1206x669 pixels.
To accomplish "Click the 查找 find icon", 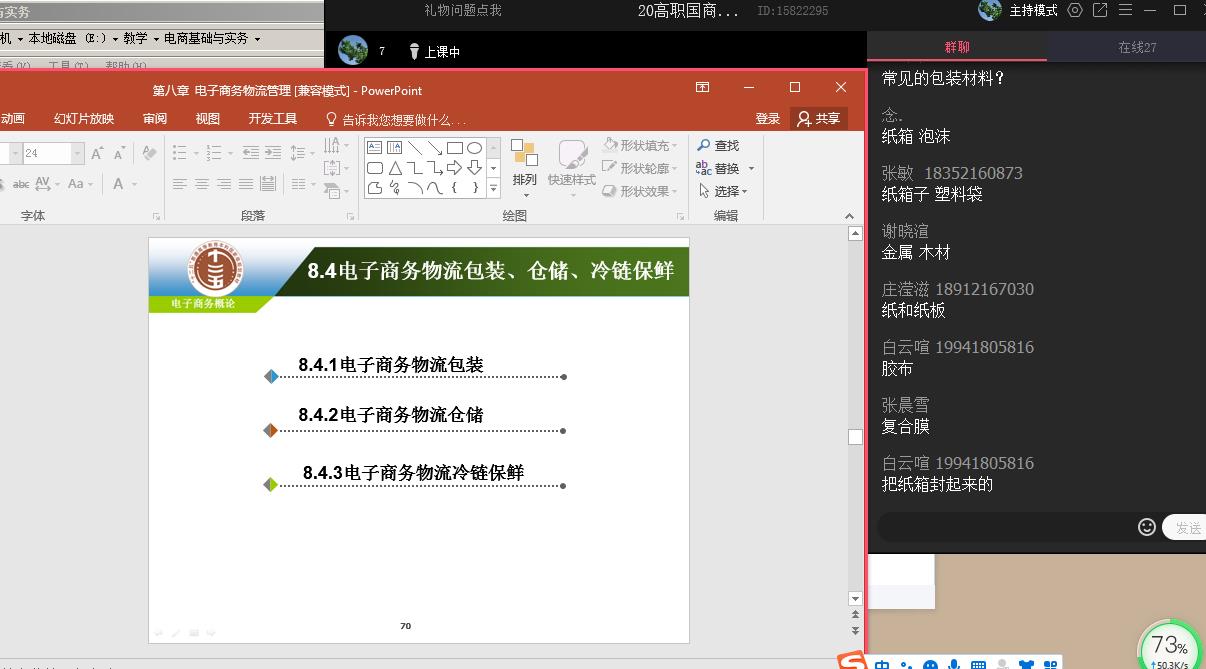I will coord(719,146).
